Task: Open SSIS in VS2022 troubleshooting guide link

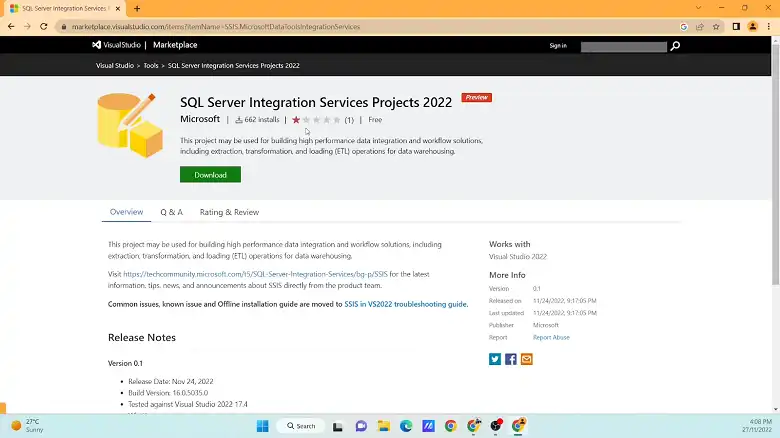Action: (x=405, y=304)
